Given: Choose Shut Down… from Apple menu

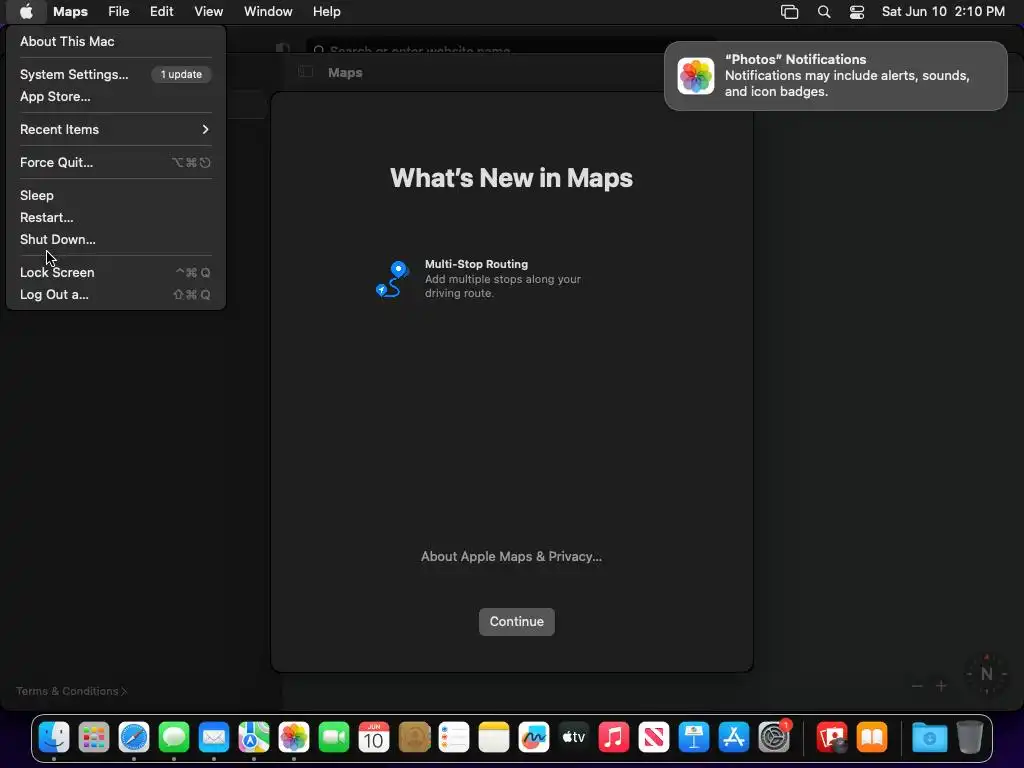Looking at the screenshot, I should pos(116,240).
